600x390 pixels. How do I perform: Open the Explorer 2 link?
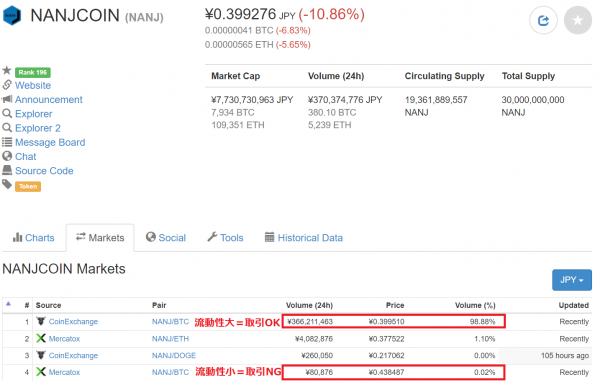[38, 128]
